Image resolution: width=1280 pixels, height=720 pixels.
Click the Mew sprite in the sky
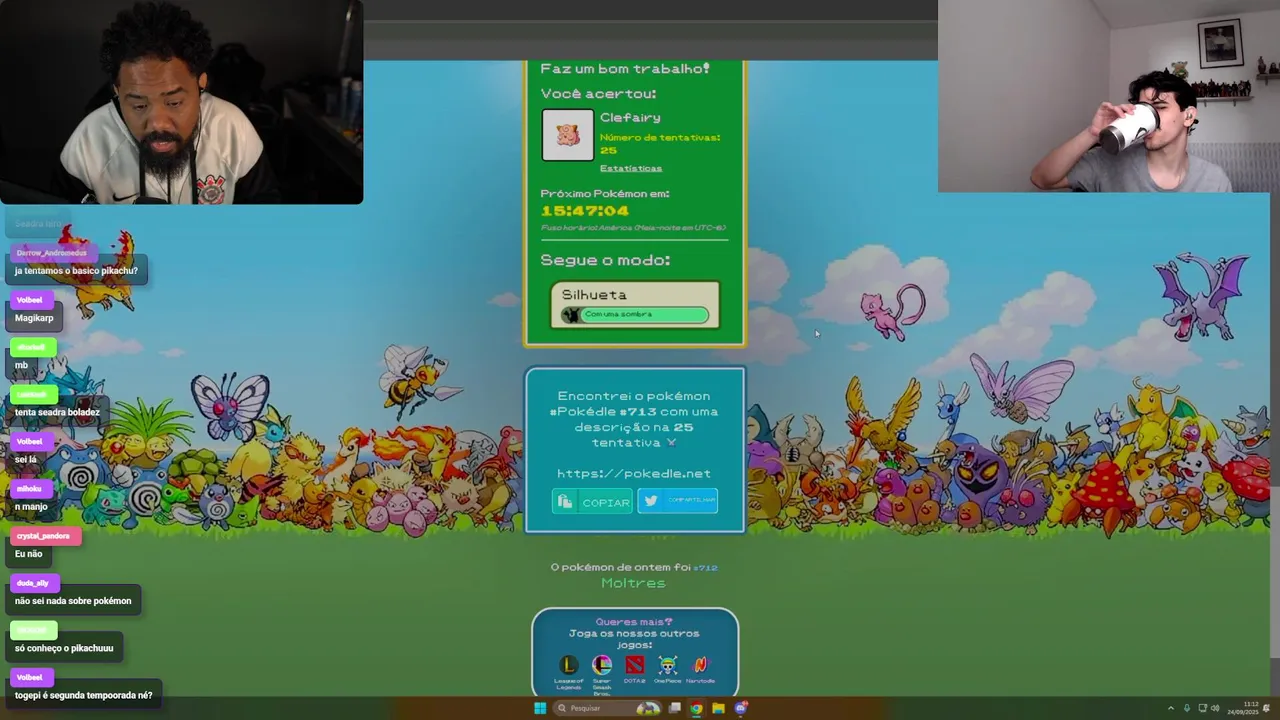tap(892, 310)
